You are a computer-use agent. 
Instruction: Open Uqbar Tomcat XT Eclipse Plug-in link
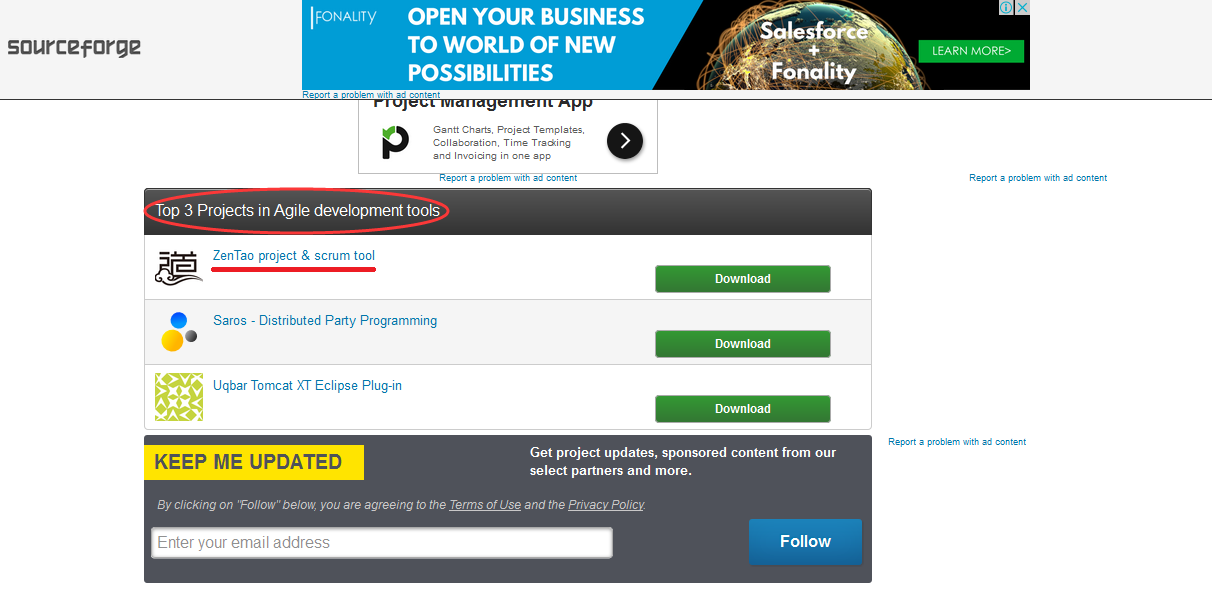point(307,386)
